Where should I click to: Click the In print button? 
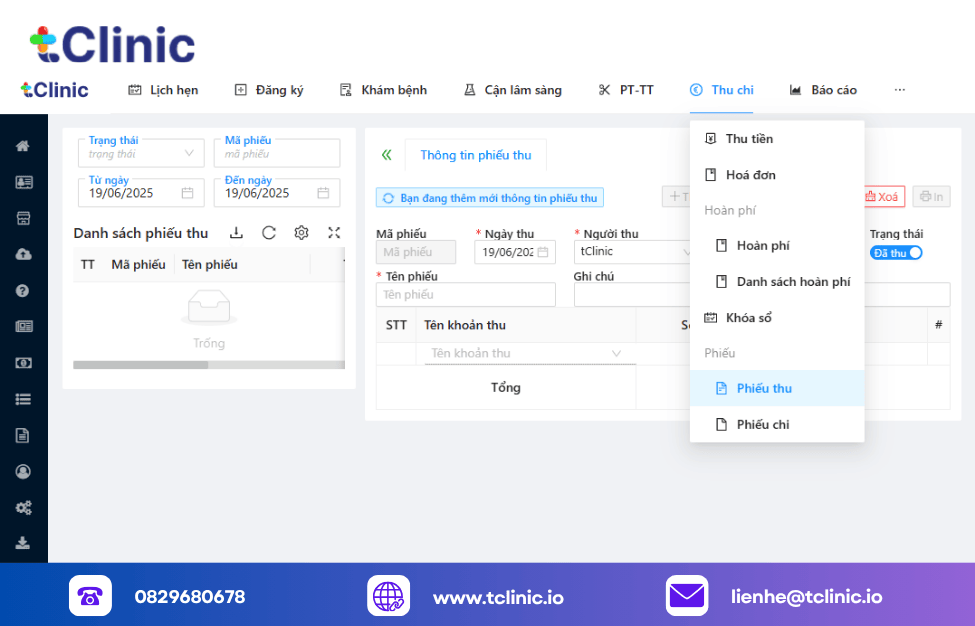click(931, 197)
